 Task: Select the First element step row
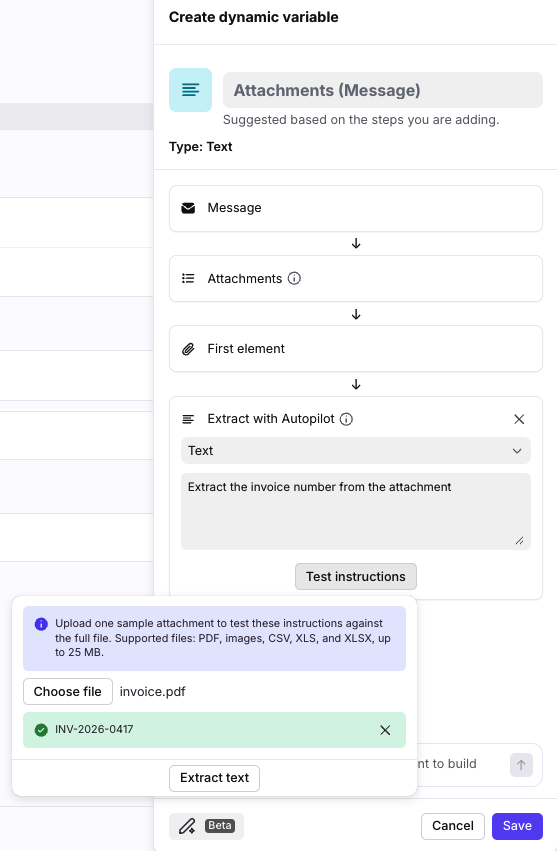tap(356, 348)
